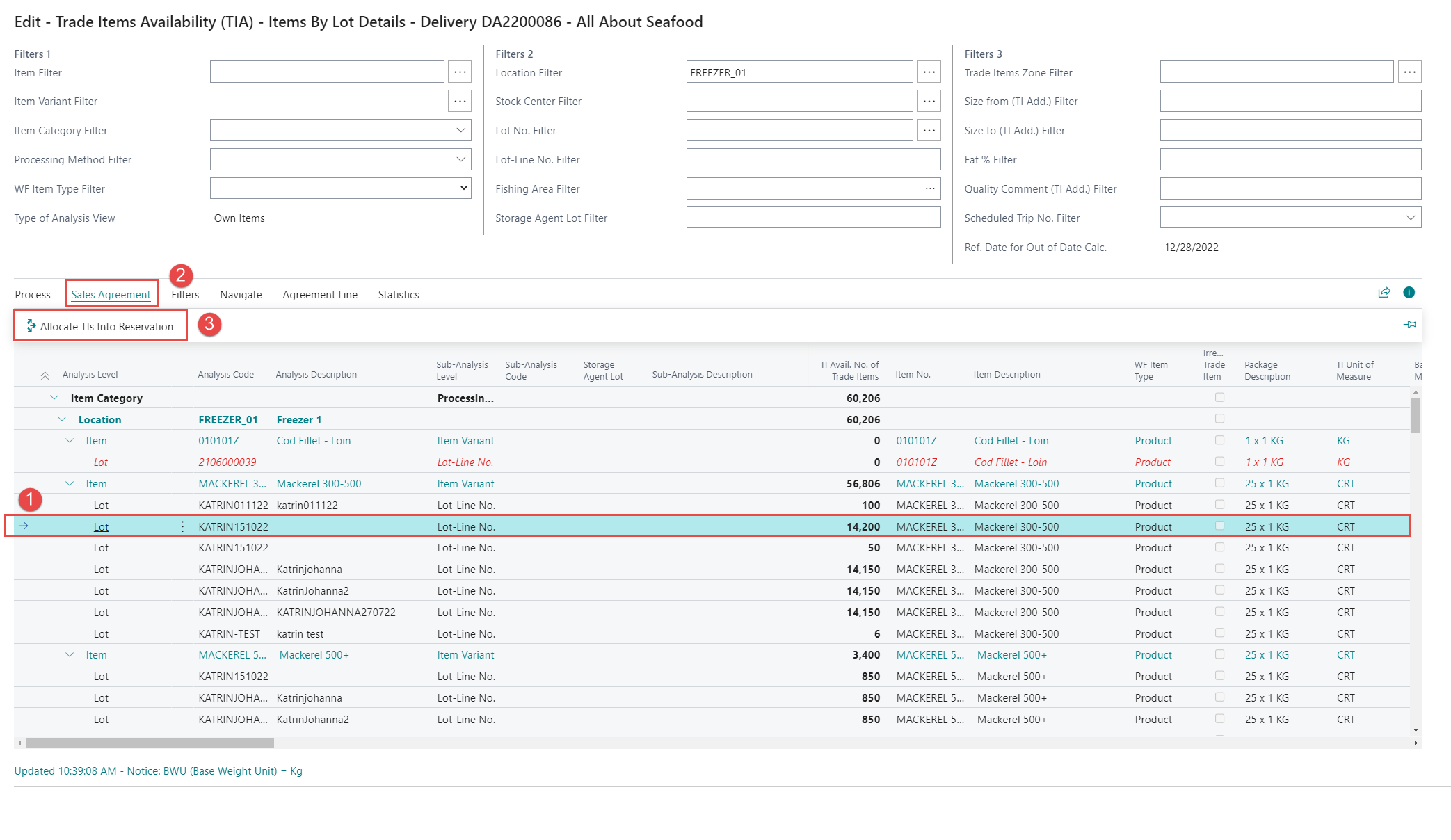Focus the Size from (TI Add.) Filter field

(x=1290, y=101)
